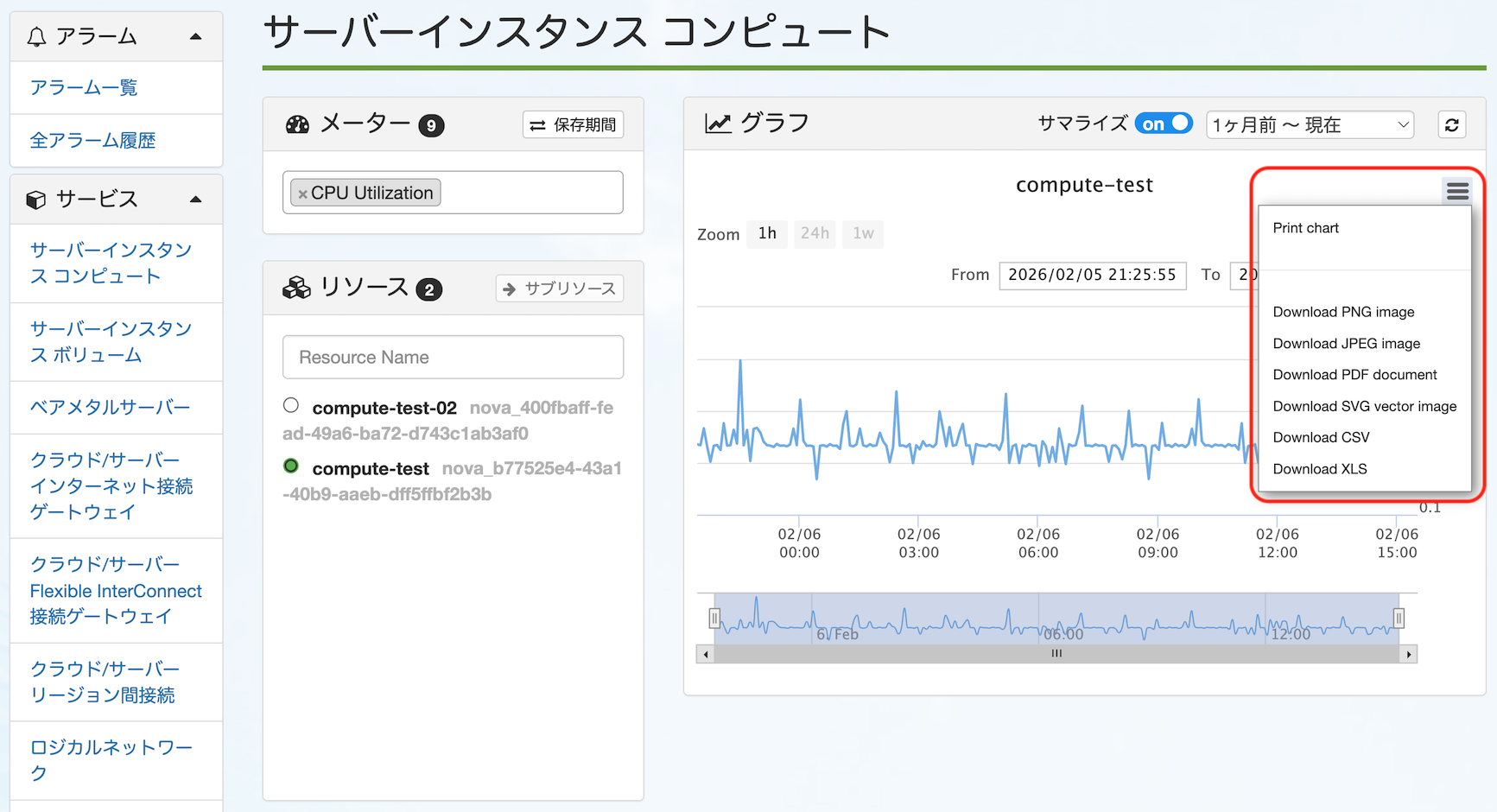Click the right navigator range handle

(1399, 618)
